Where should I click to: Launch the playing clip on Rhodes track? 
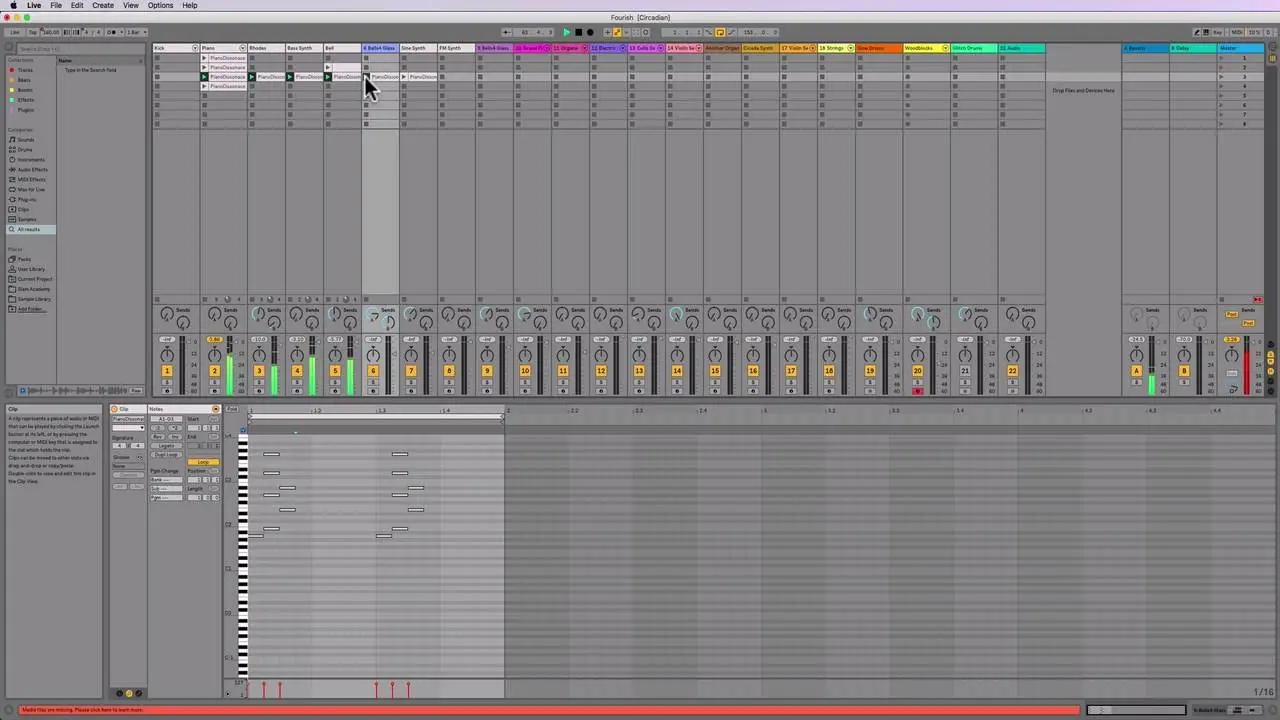tap(252, 77)
